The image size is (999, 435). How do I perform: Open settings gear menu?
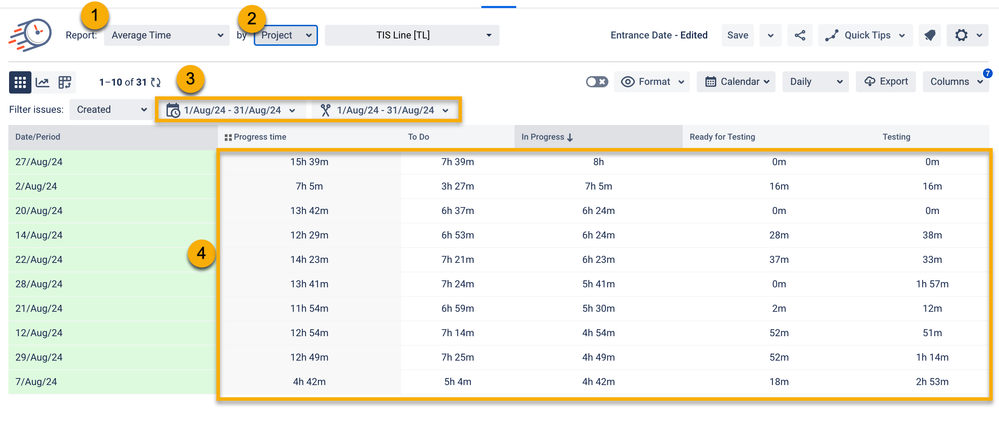click(x=967, y=36)
